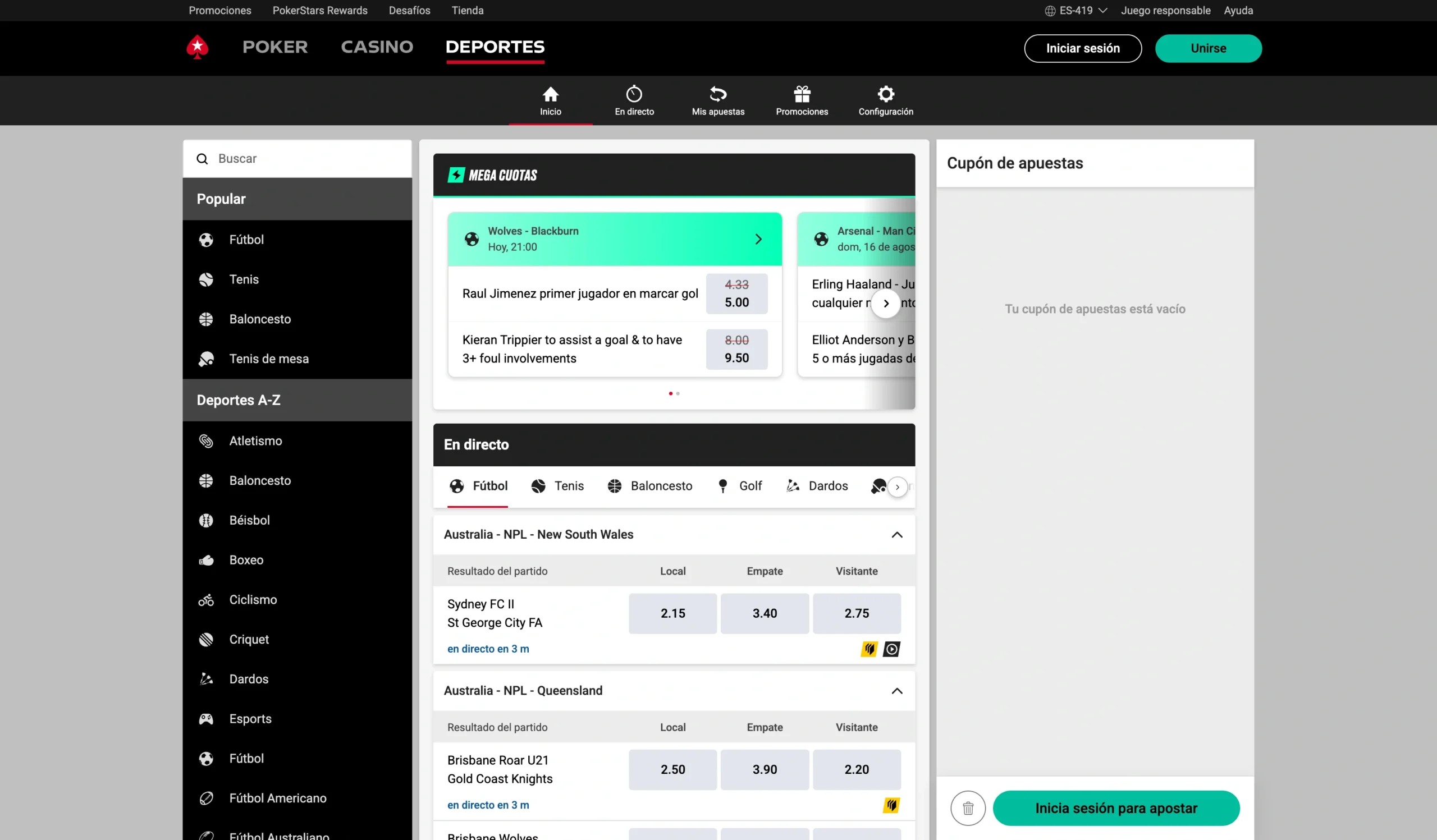Viewport: 1437px width, 840px height.
Task: Open Ayuda link
Action: click(x=1238, y=11)
